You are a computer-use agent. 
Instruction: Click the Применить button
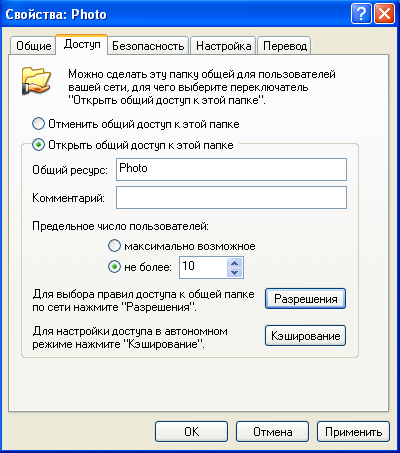(x=353, y=432)
